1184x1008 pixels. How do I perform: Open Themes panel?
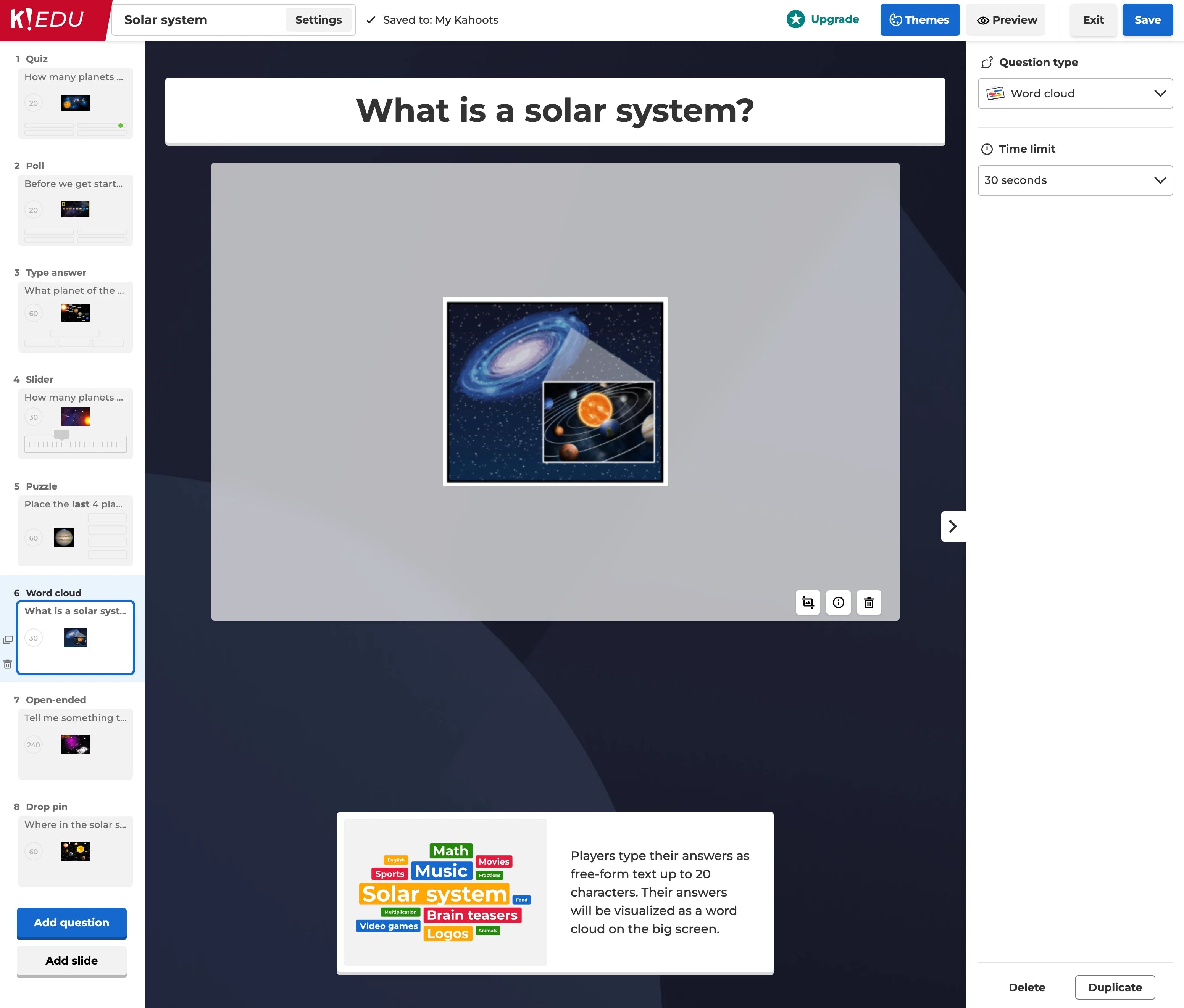pos(919,20)
